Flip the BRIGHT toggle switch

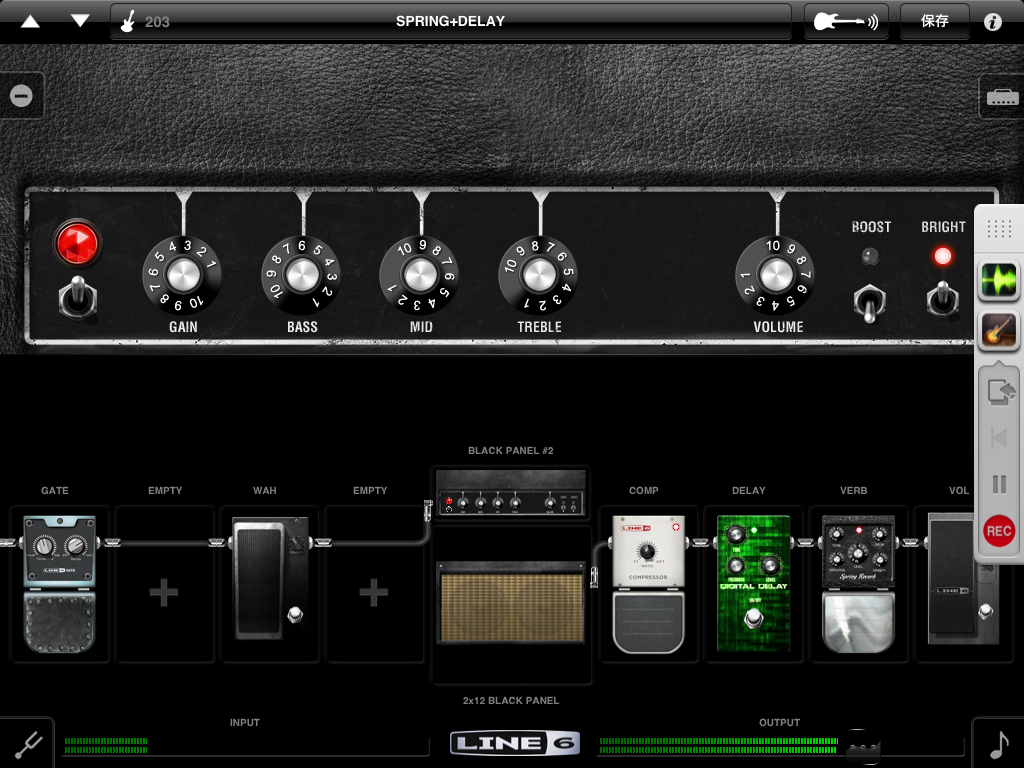coord(942,299)
